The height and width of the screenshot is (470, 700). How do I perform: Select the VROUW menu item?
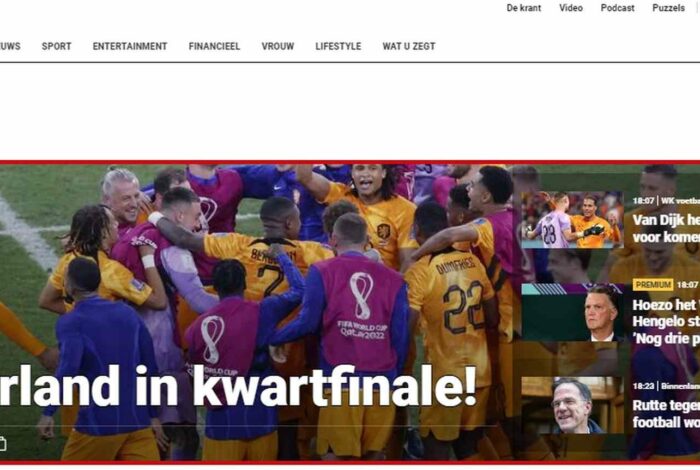tap(278, 46)
